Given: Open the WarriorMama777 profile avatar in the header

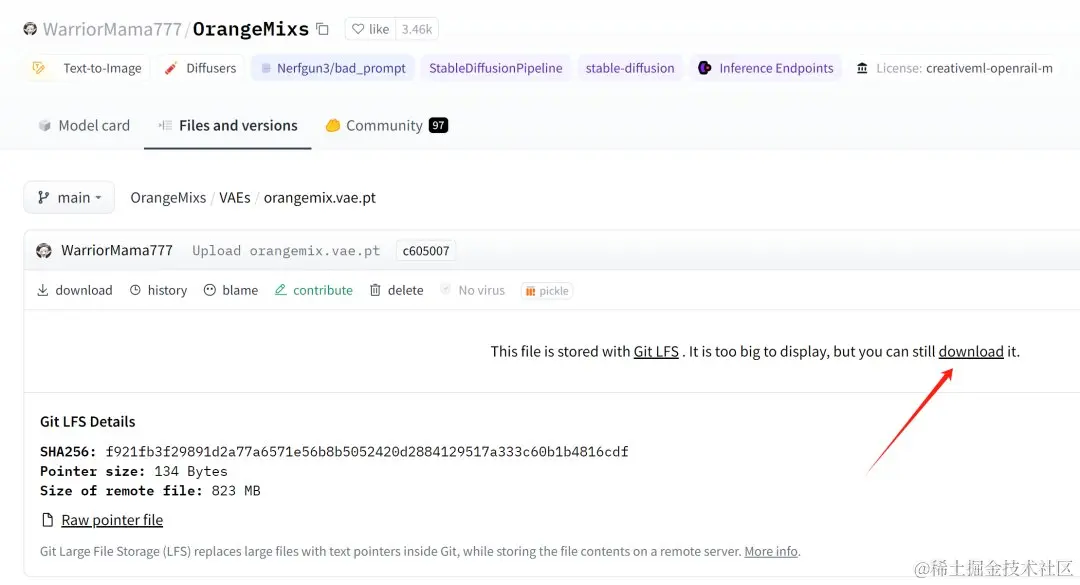Looking at the screenshot, I should [x=30, y=28].
